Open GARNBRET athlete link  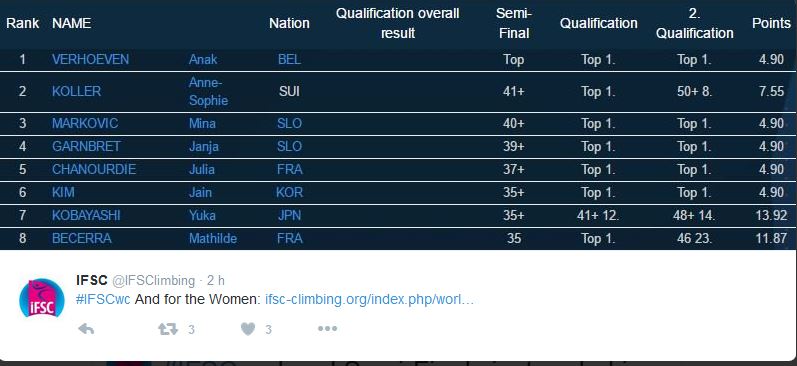[x=86, y=146]
